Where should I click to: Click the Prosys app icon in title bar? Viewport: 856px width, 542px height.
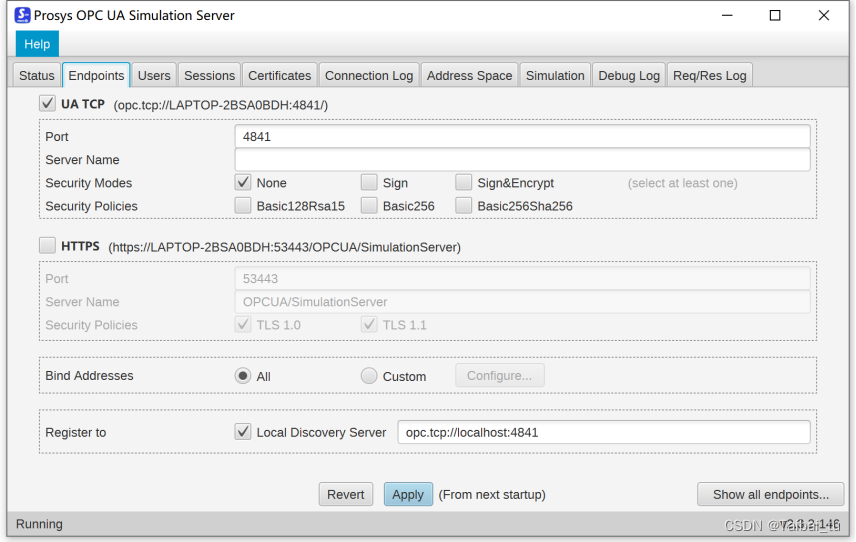click(x=22, y=15)
